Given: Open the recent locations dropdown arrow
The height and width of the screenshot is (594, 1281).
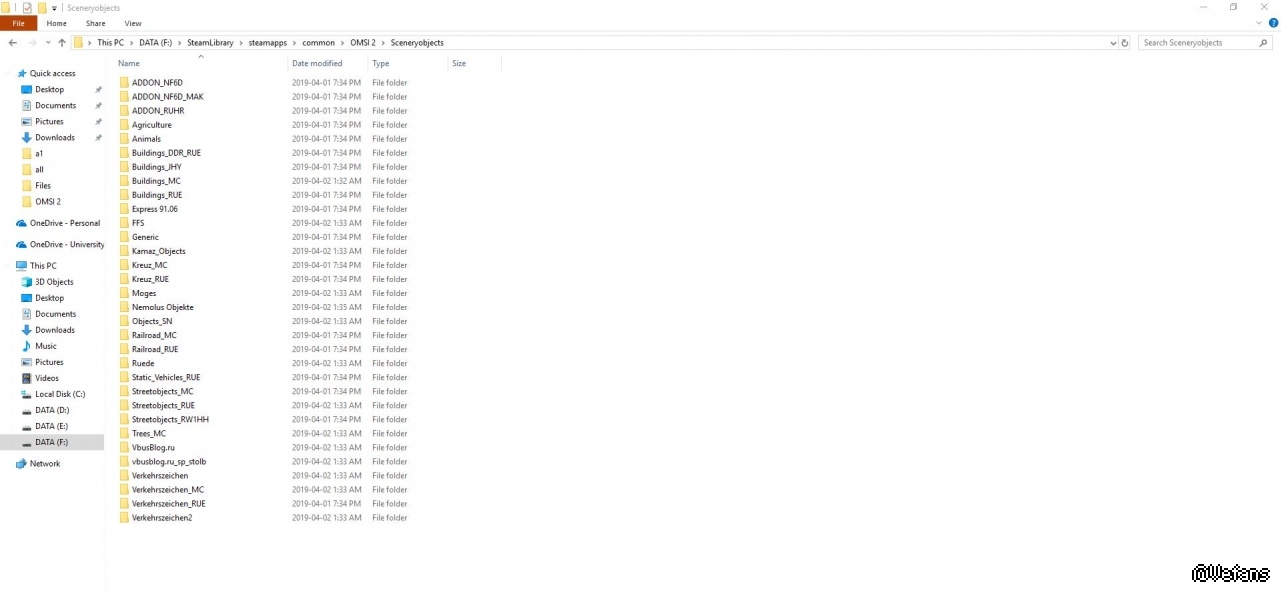Looking at the screenshot, I should tap(47, 43).
